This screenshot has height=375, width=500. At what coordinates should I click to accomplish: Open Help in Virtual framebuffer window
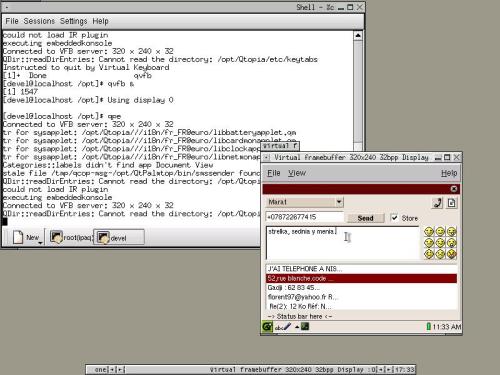[449, 173]
